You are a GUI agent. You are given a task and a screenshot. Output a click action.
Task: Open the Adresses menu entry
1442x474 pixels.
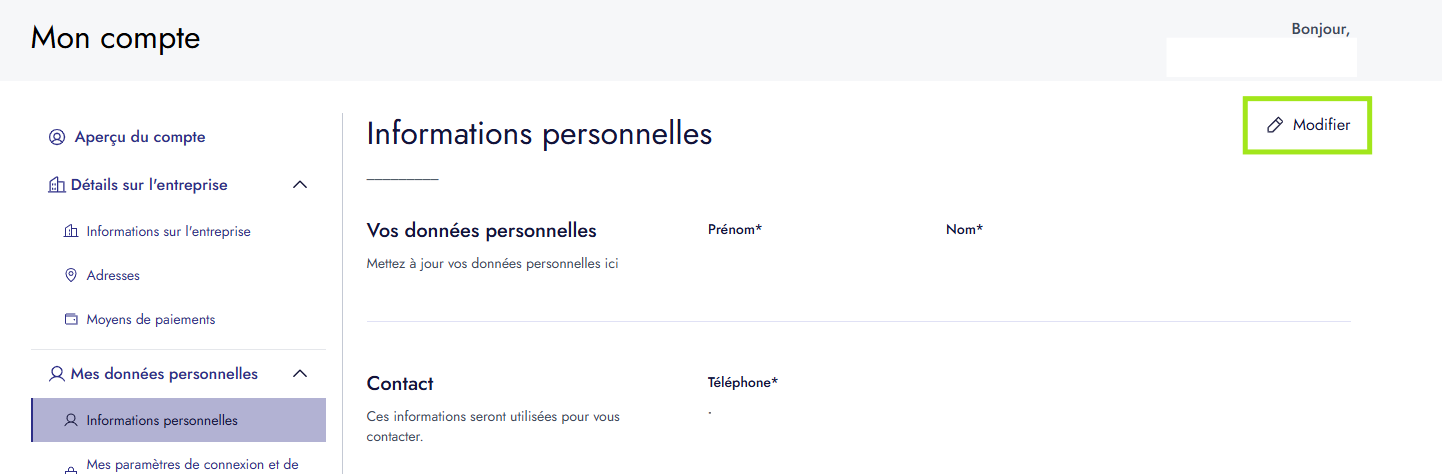pos(113,275)
